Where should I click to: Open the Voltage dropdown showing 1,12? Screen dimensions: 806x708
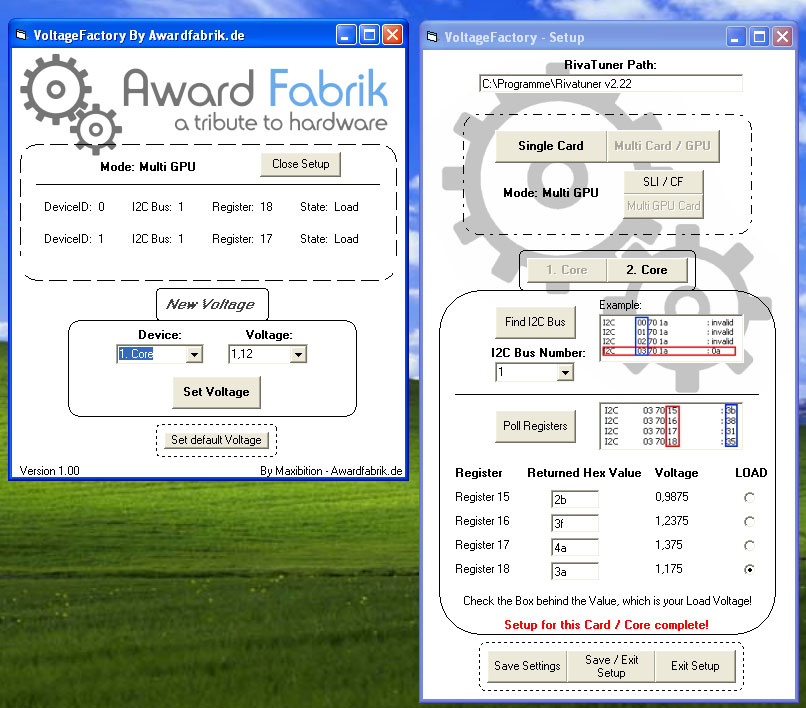click(x=298, y=354)
